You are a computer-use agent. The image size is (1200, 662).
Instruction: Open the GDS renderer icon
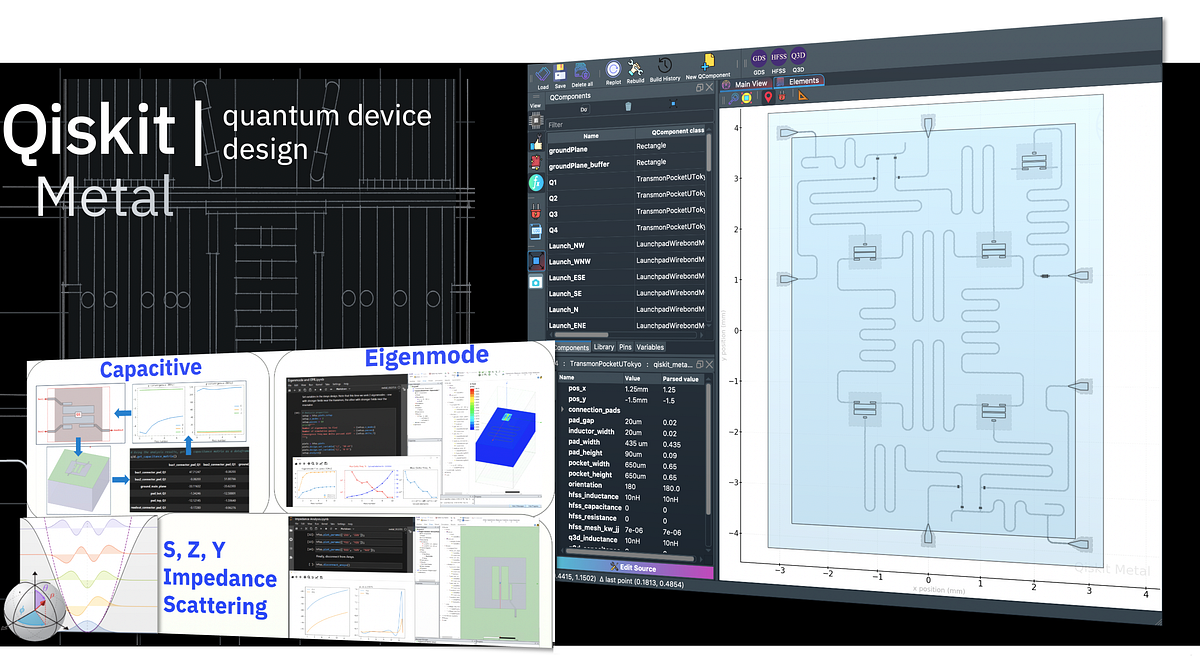pyautogui.click(x=759, y=57)
